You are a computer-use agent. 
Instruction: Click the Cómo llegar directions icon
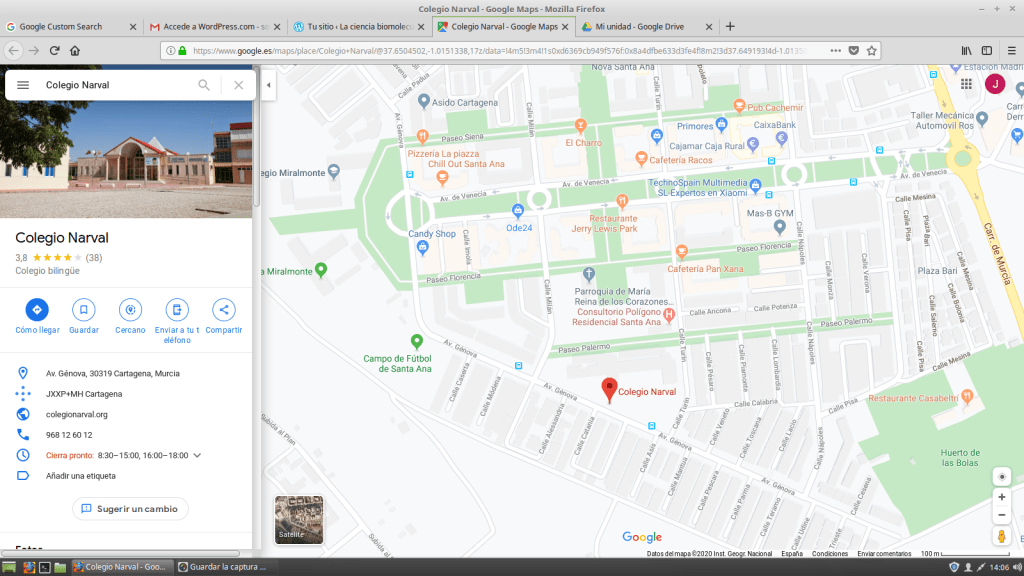click(37, 309)
